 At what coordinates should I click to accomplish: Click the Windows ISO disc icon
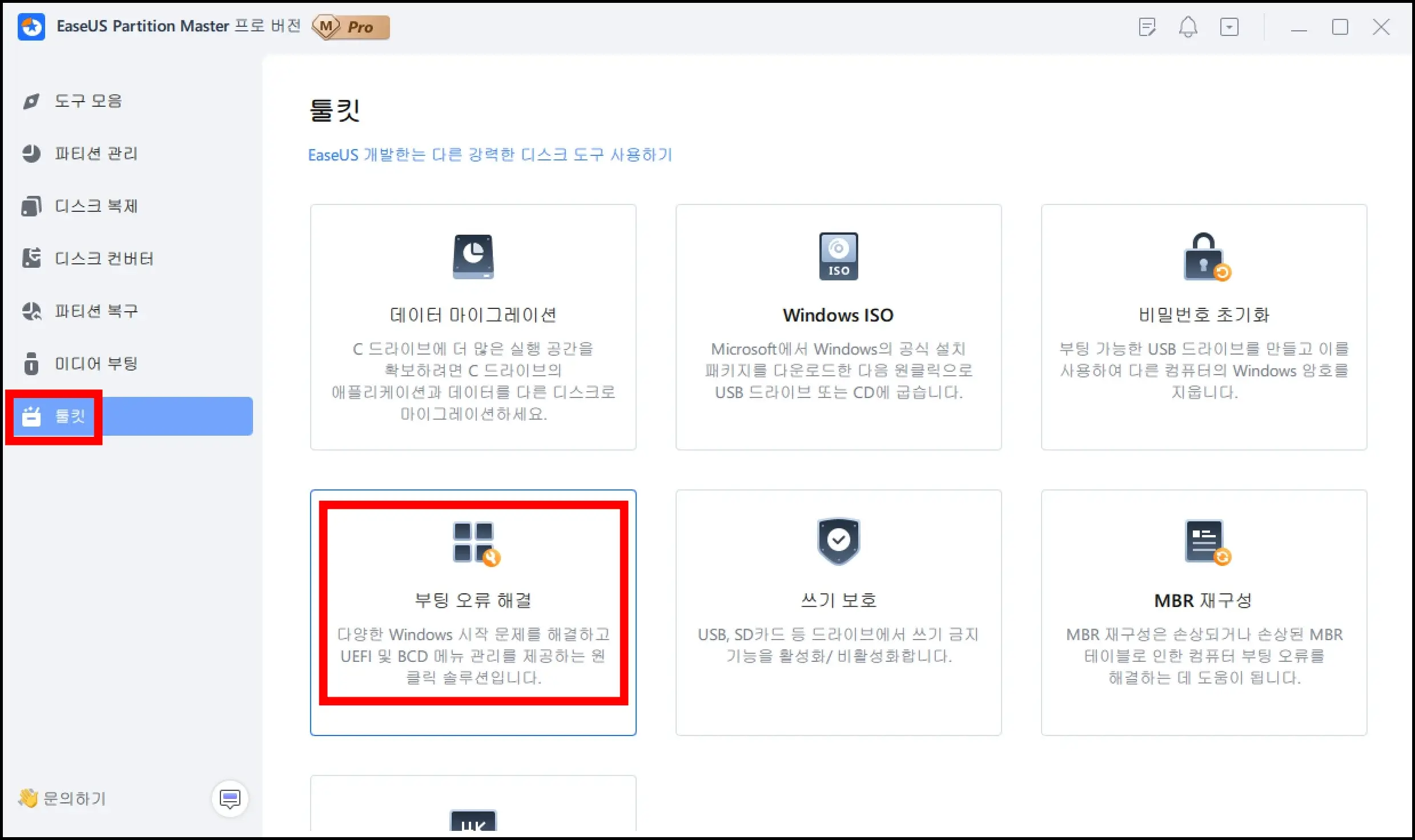tap(838, 256)
